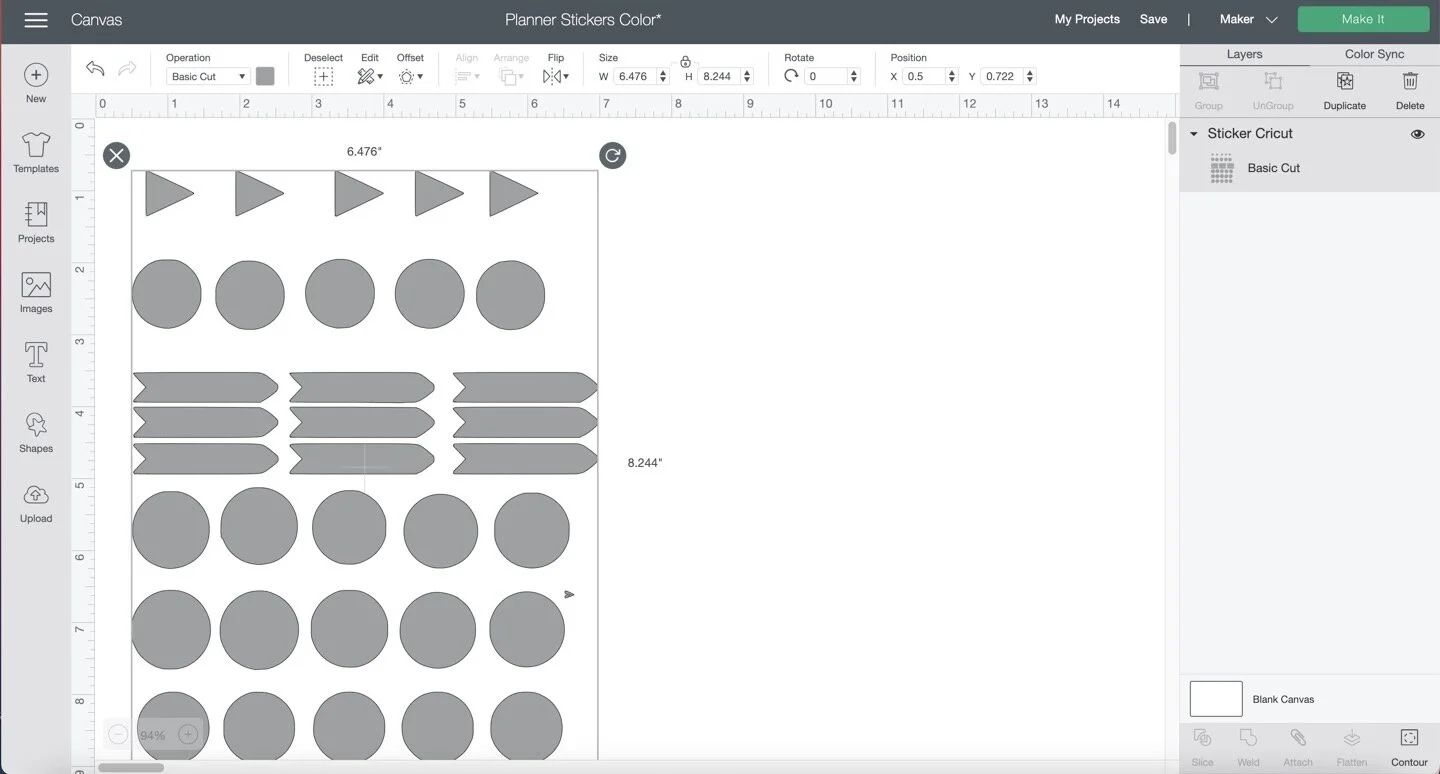This screenshot has width=1440, height=774.
Task: Click the project title Planner Stickers Color
Action: click(583, 19)
